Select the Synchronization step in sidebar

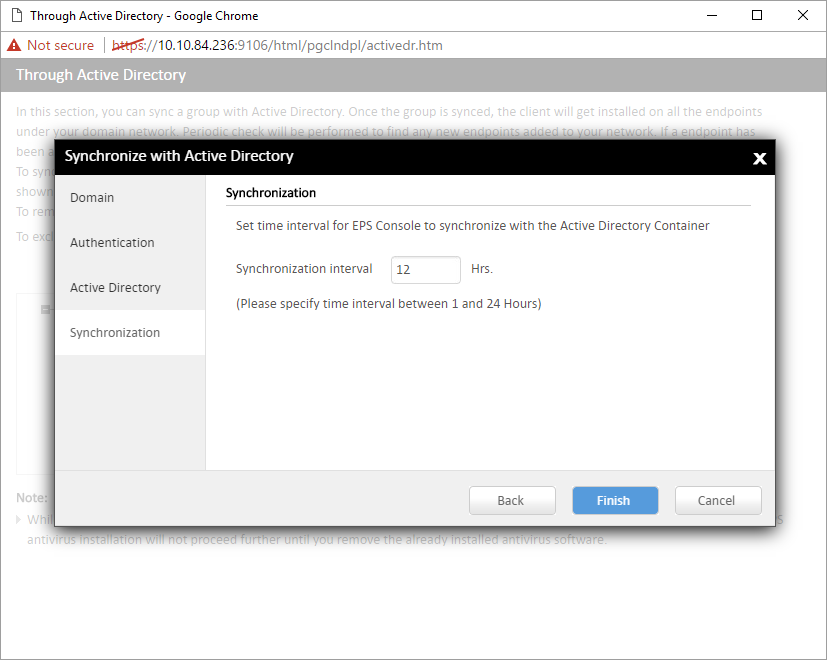tap(130, 332)
